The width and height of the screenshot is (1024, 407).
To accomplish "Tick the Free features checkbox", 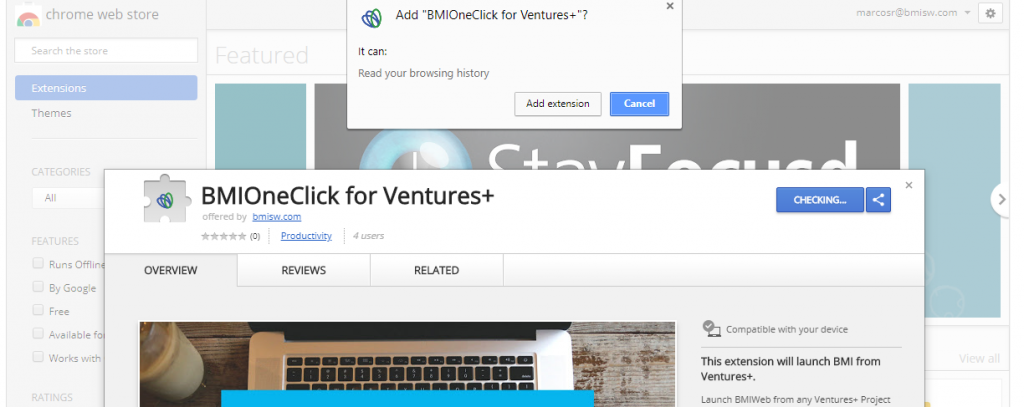I will pos(39,310).
